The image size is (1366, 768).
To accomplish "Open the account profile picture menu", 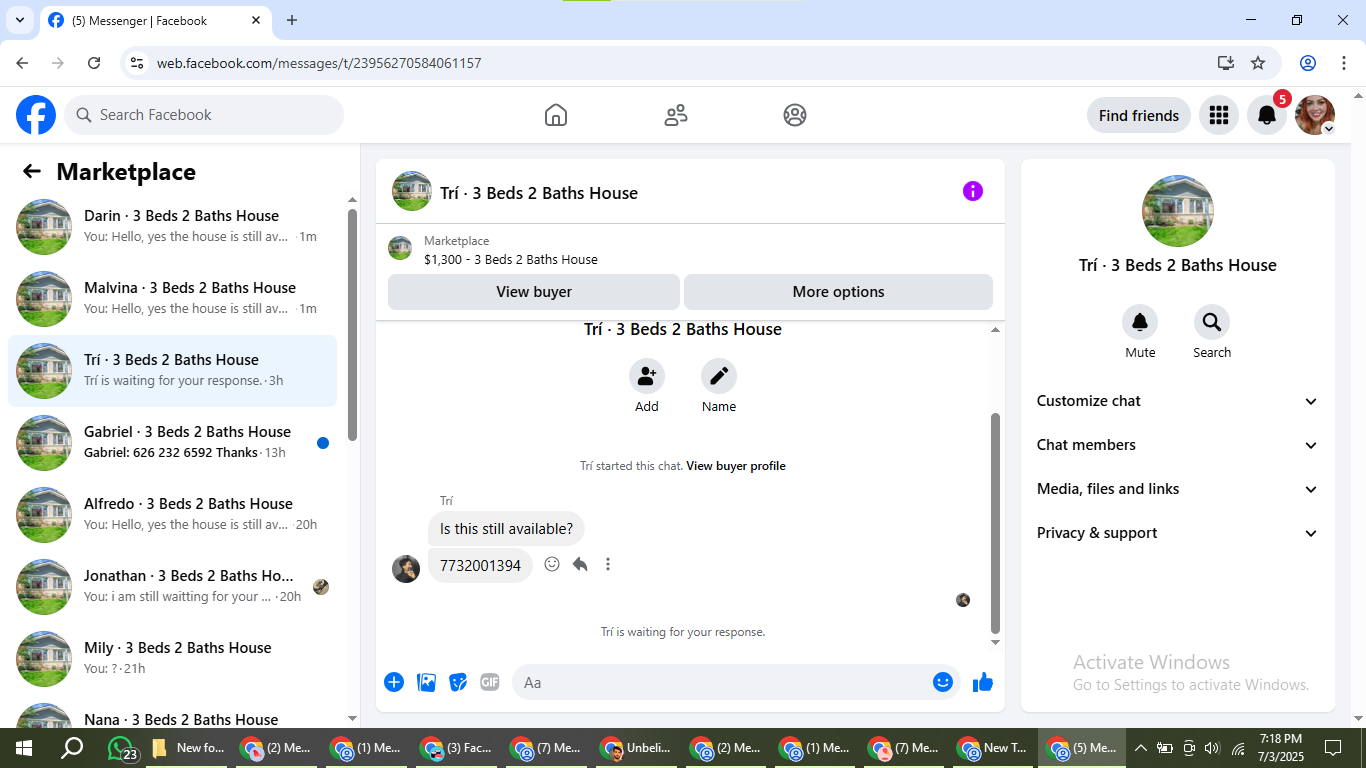I will click(x=1315, y=115).
